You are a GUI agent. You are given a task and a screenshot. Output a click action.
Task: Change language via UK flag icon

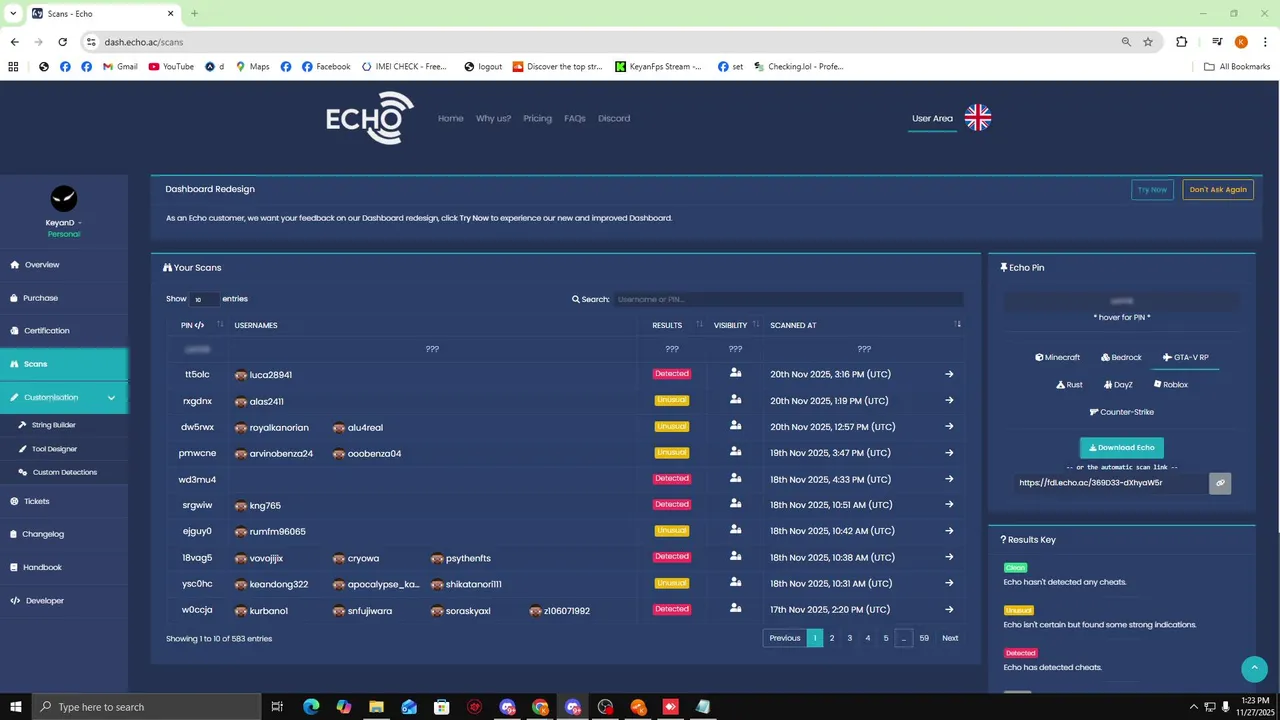(x=978, y=118)
